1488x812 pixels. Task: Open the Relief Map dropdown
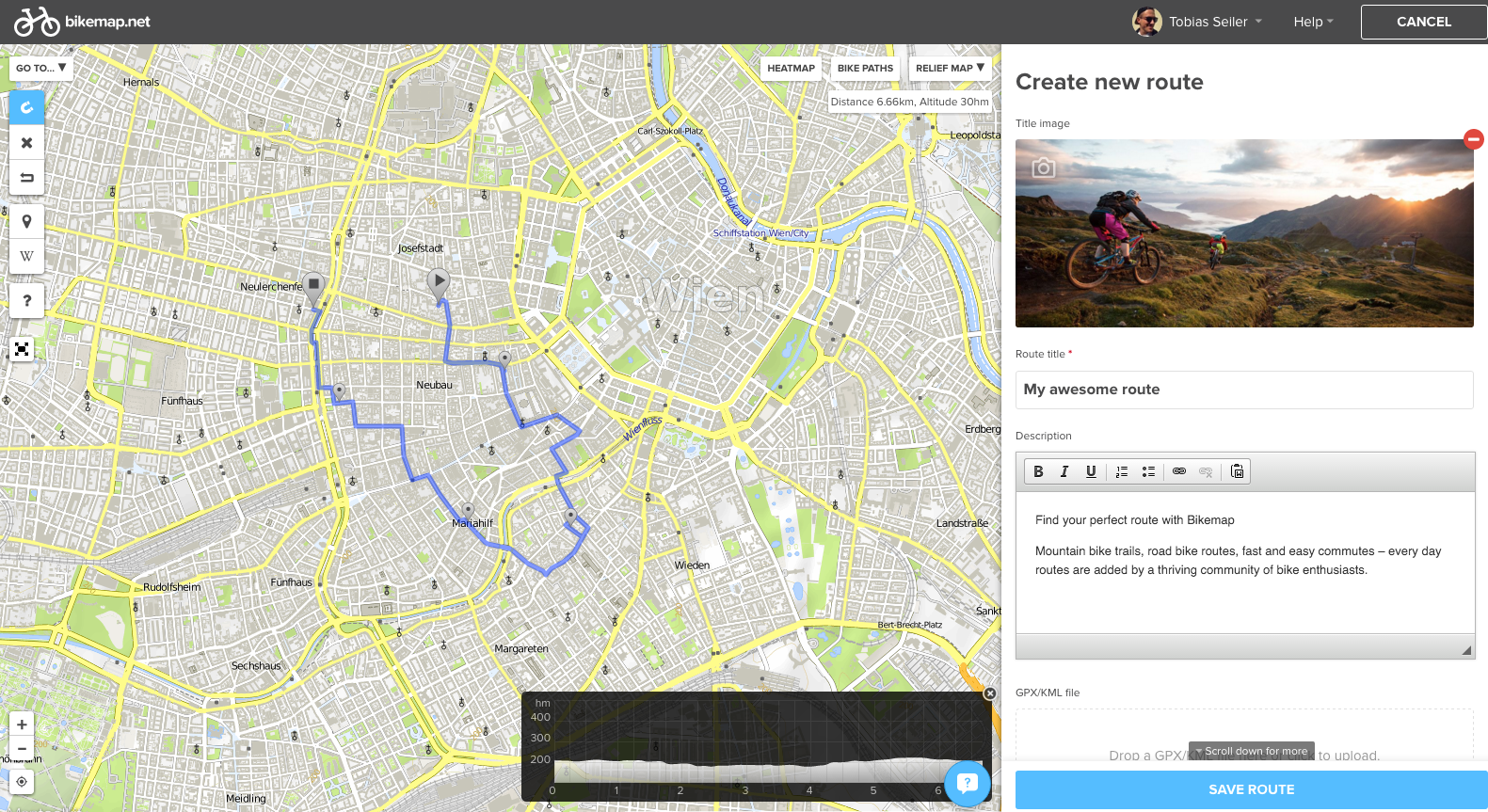[x=950, y=68]
